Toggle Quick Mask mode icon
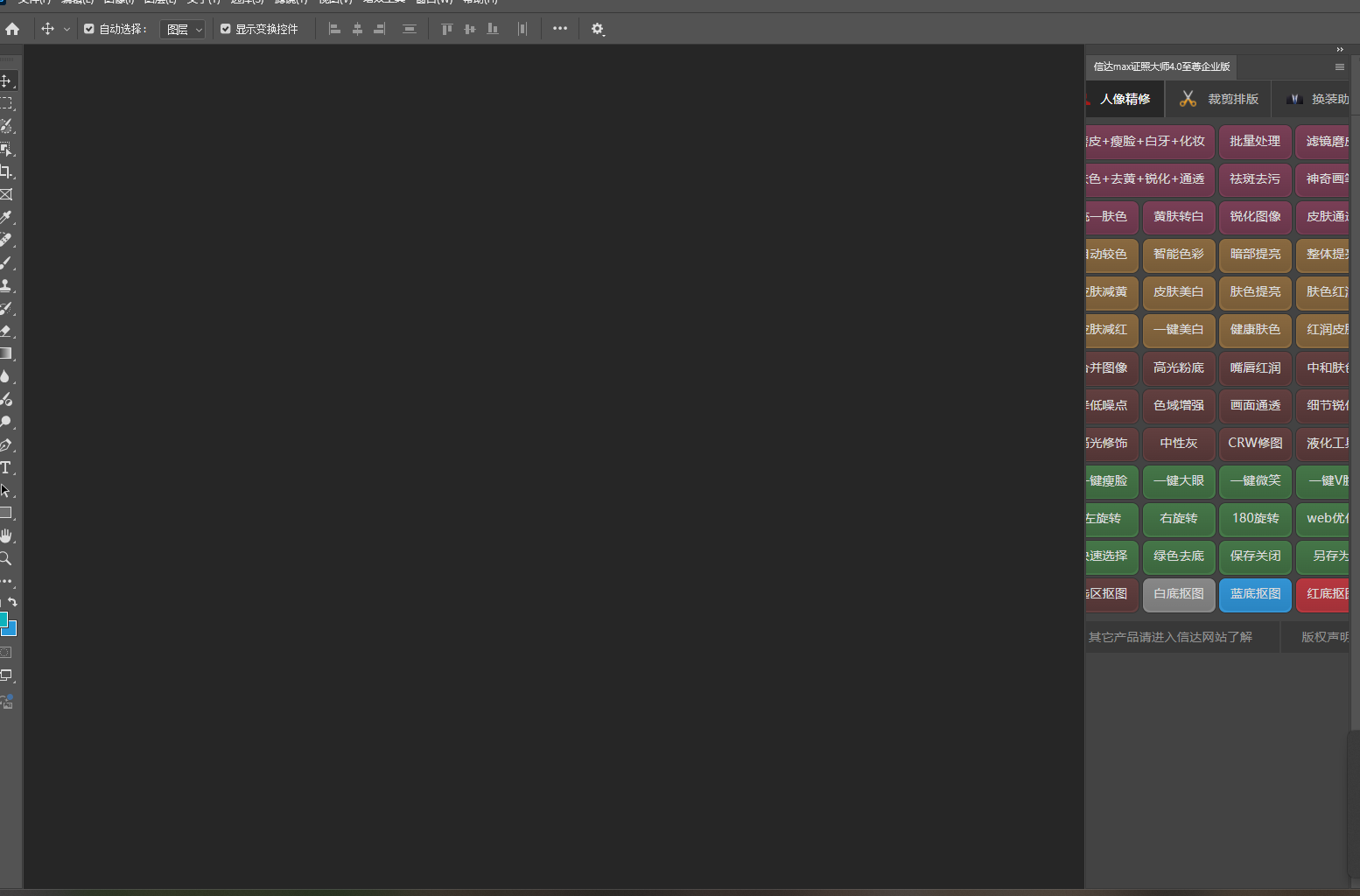This screenshot has height=896, width=1360. click(x=6, y=653)
